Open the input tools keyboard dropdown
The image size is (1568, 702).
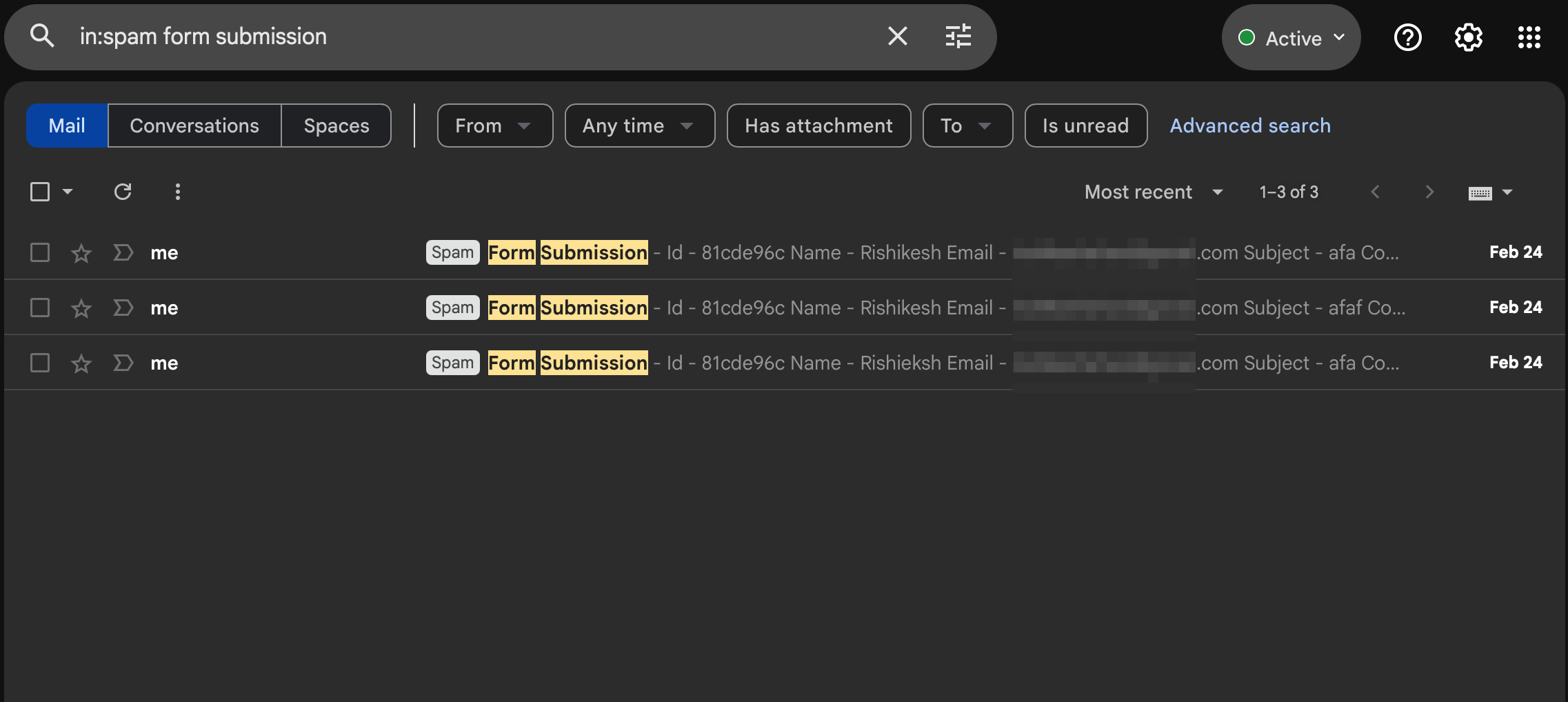pos(1489,192)
